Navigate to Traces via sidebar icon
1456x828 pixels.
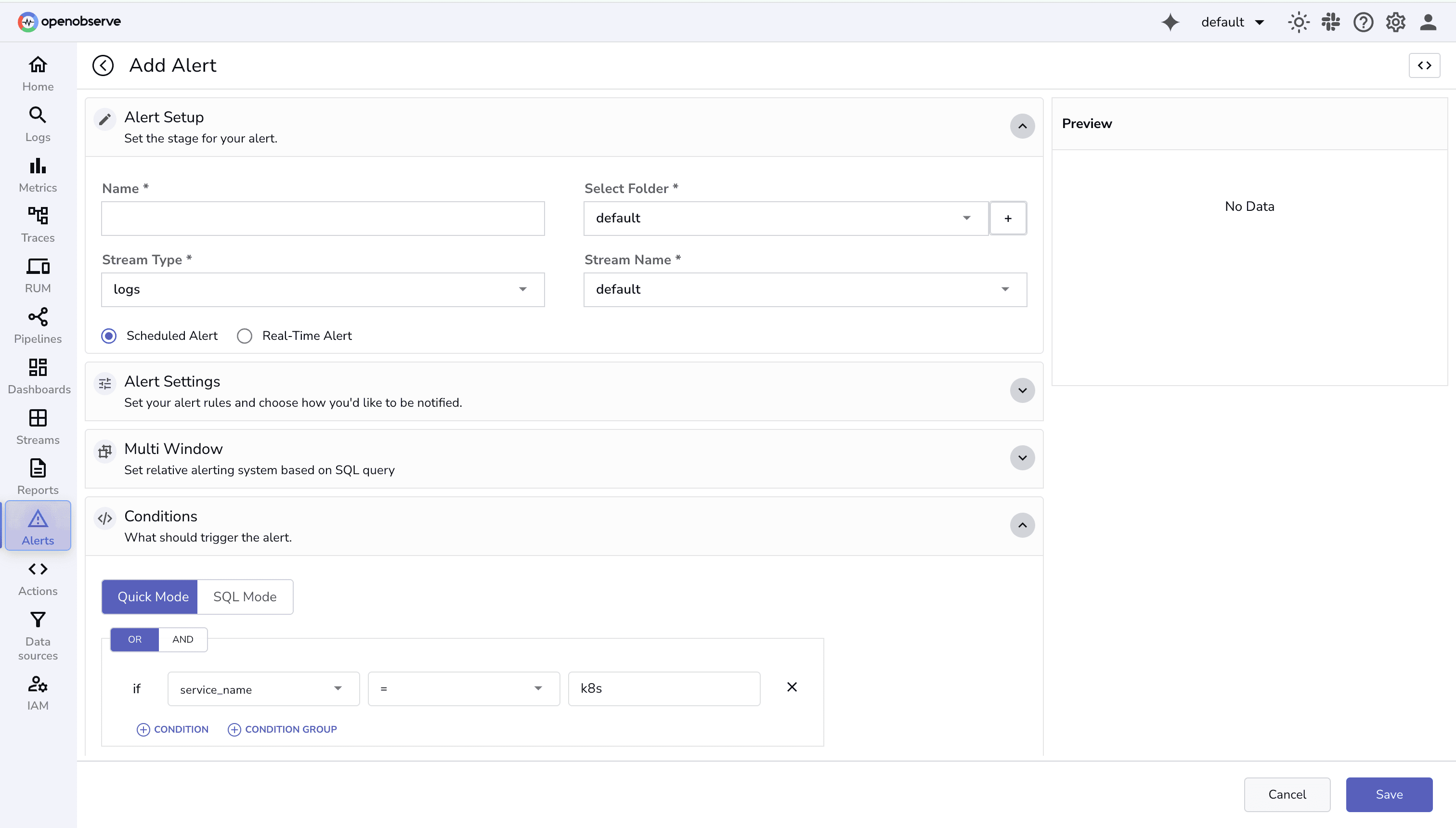pyautogui.click(x=37, y=224)
